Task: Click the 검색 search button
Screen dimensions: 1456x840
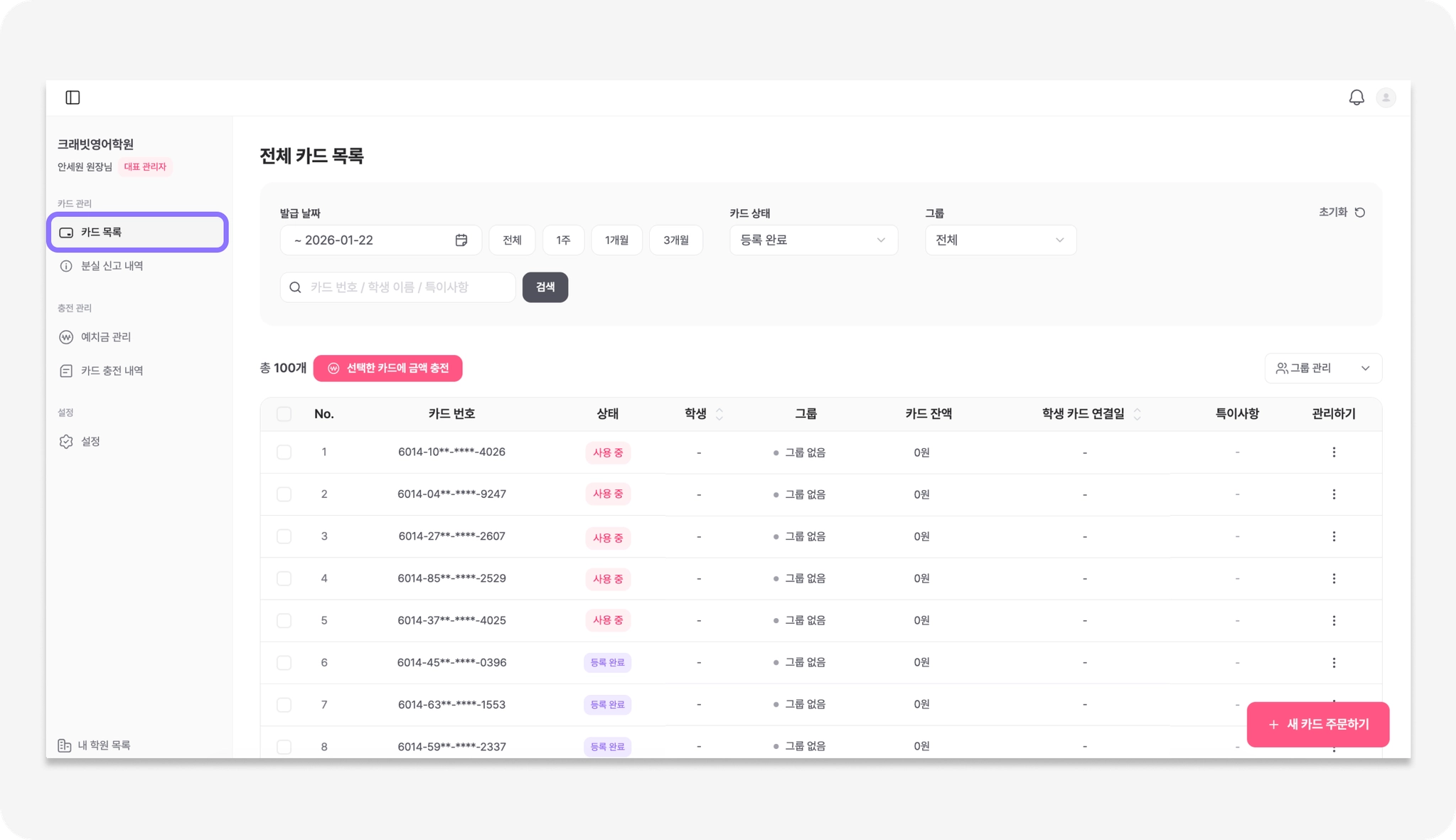Action: (545, 287)
